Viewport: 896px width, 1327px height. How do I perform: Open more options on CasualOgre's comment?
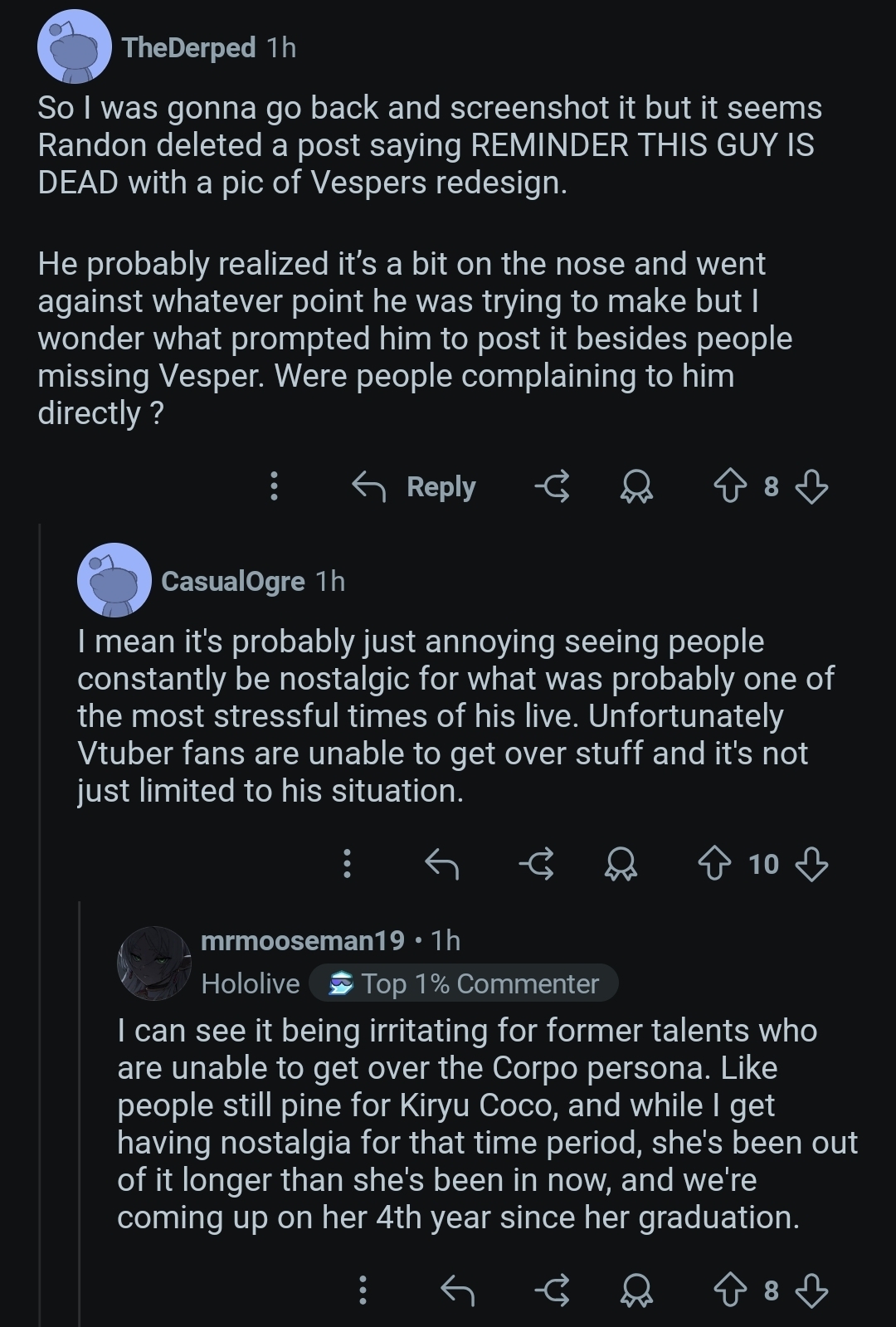(x=347, y=865)
